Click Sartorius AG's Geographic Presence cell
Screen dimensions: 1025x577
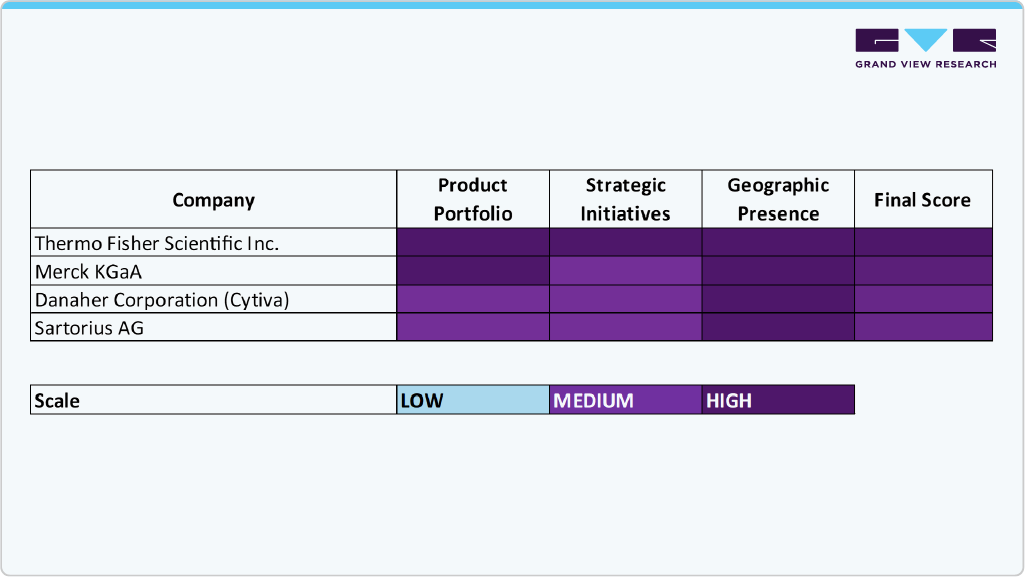point(779,327)
